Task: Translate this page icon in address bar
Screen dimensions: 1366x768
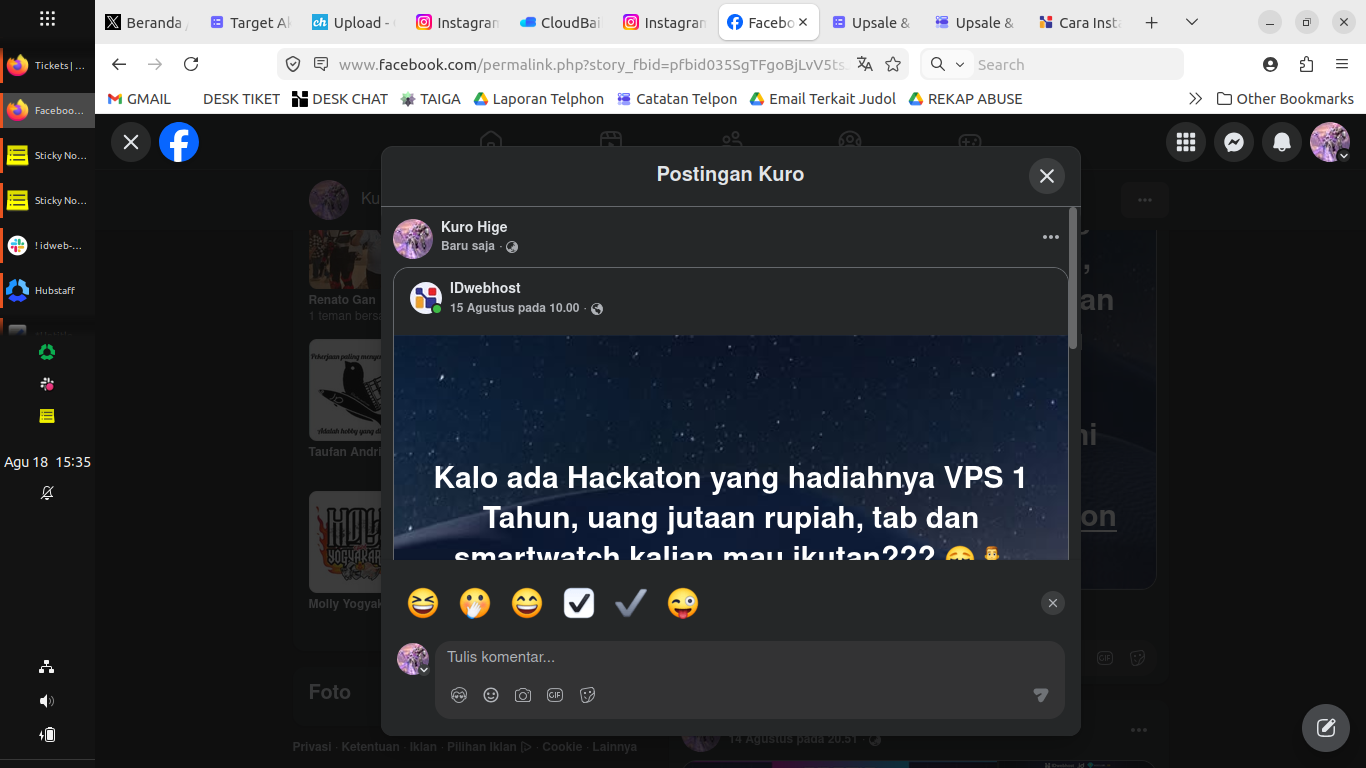Action: coord(865,64)
